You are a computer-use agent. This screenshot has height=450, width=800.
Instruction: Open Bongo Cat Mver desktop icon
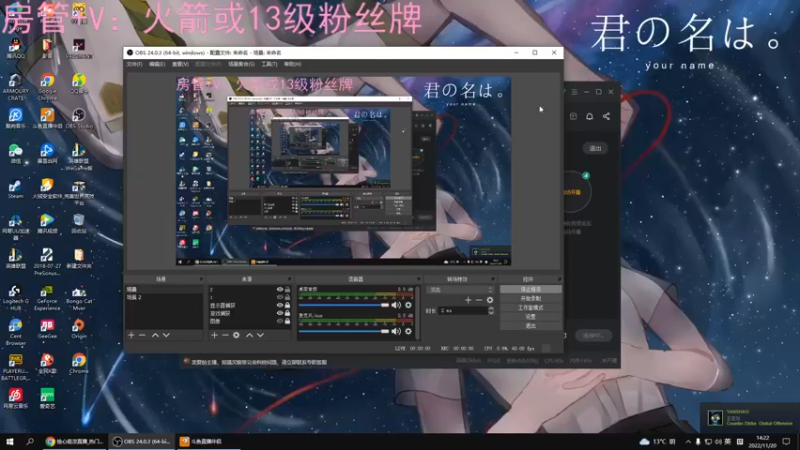pyautogui.click(x=79, y=297)
